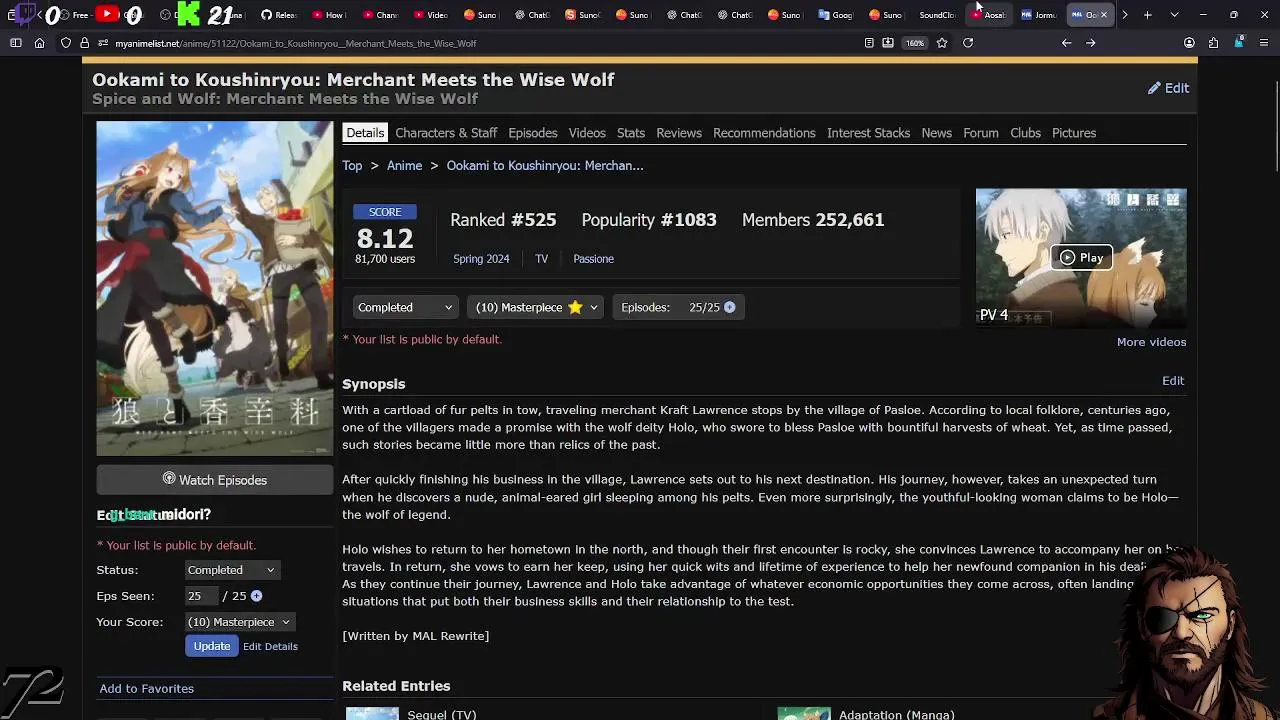Reload the page
Viewport: 1280px width, 720px height.
pos(968,43)
